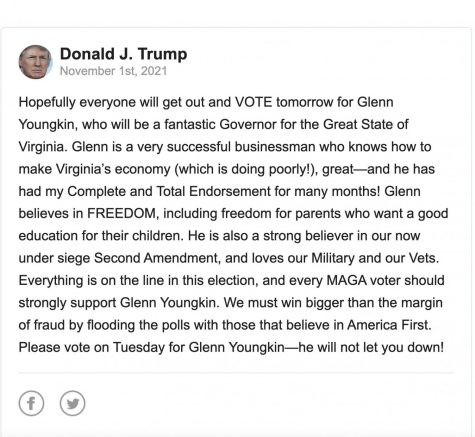Click the words "of fraud by flooding"
Image resolution: width=475 pixels, height=437 pixels.
[x=76, y=325]
